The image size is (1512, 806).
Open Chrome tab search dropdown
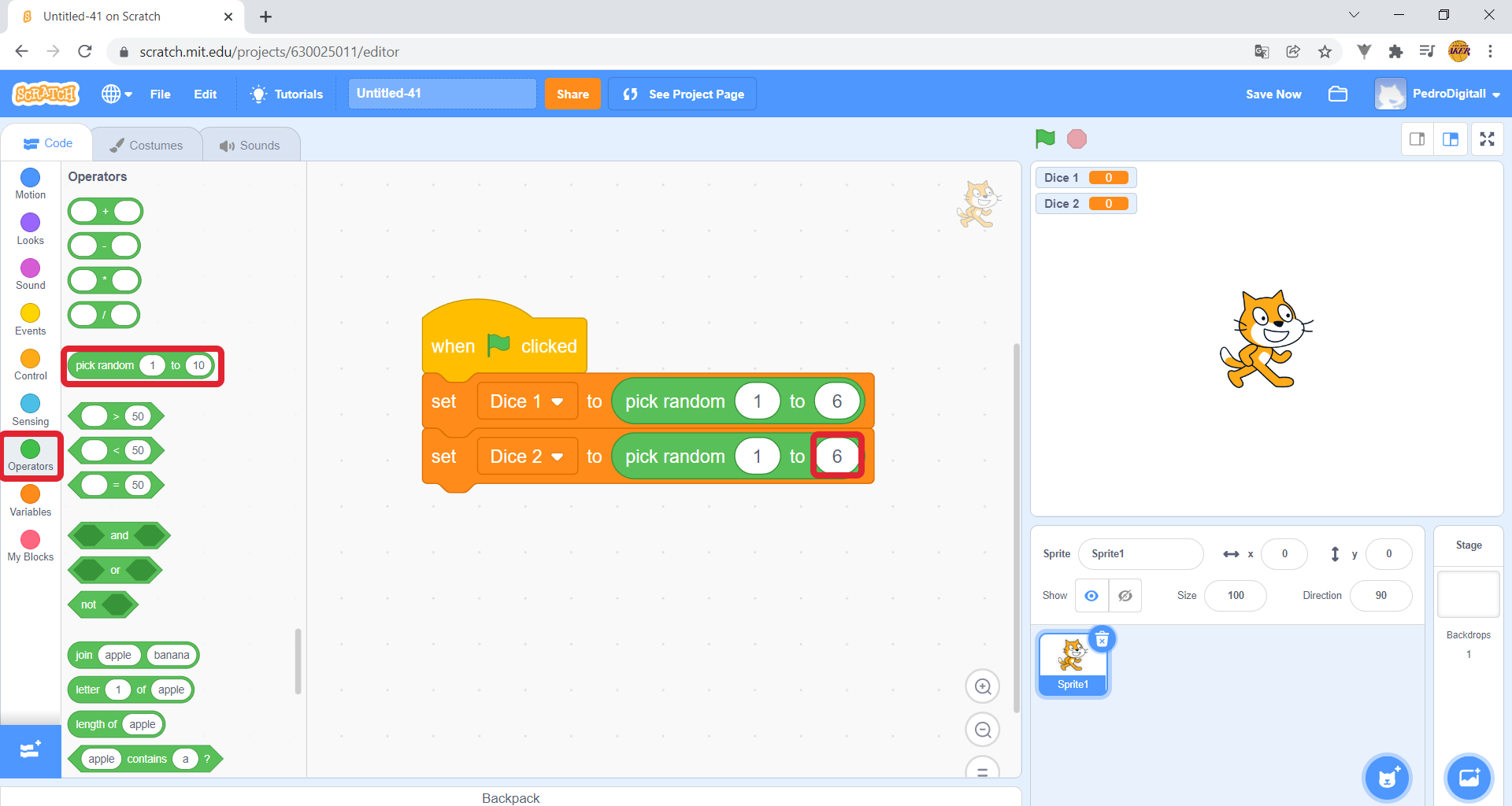point(1354,15)
